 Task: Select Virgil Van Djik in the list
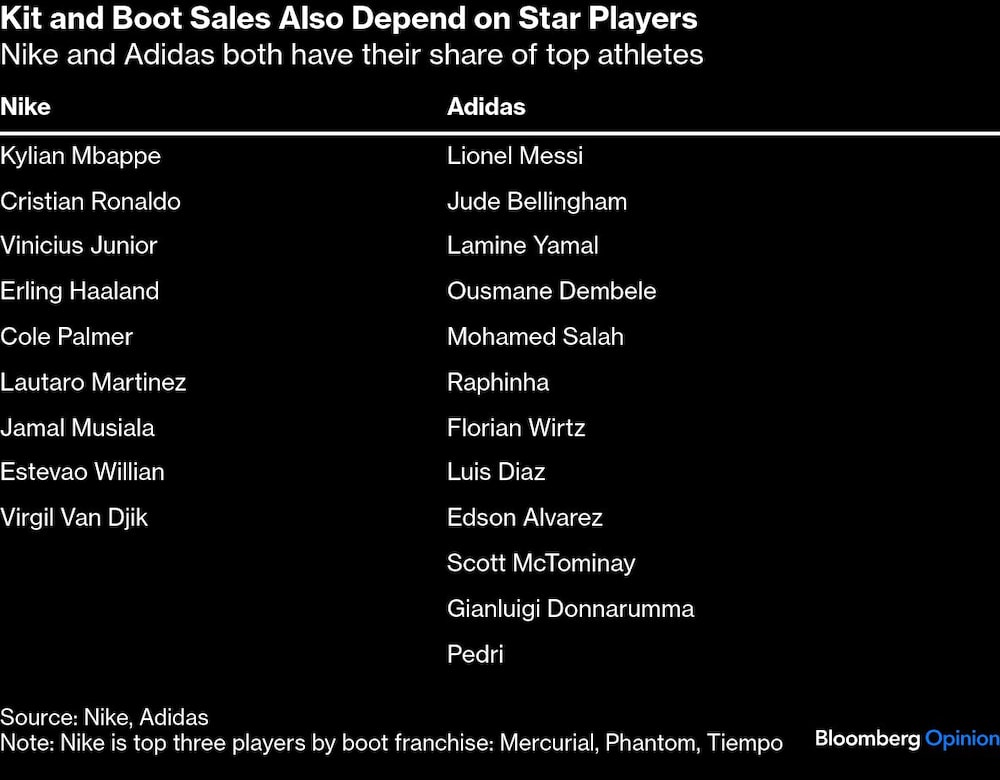pyautogui.click(x=75, y=518)
